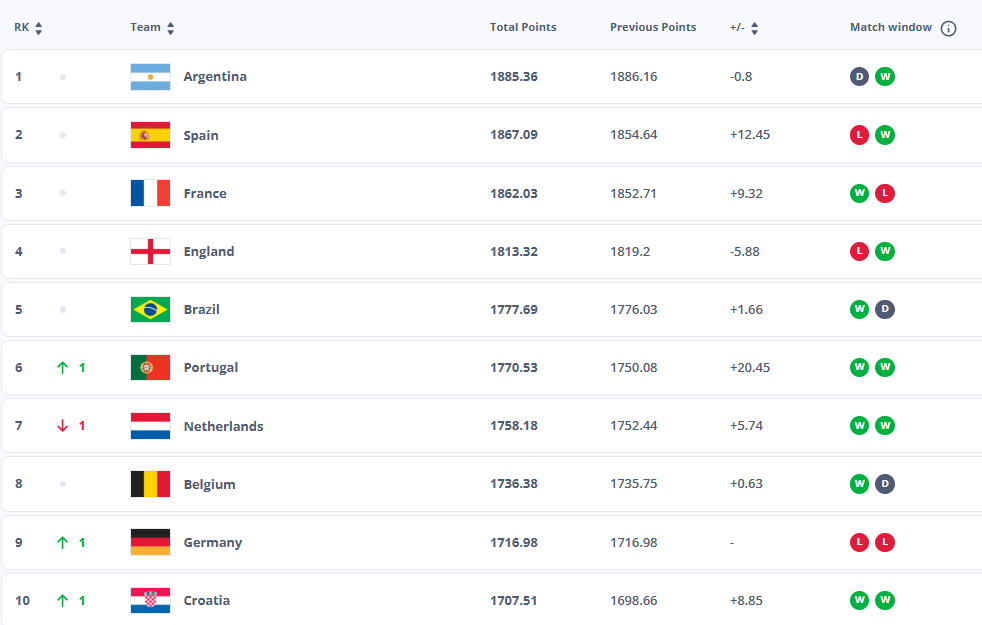Click Croatia's flag icon
982x625 pixels.
(150, 600)
